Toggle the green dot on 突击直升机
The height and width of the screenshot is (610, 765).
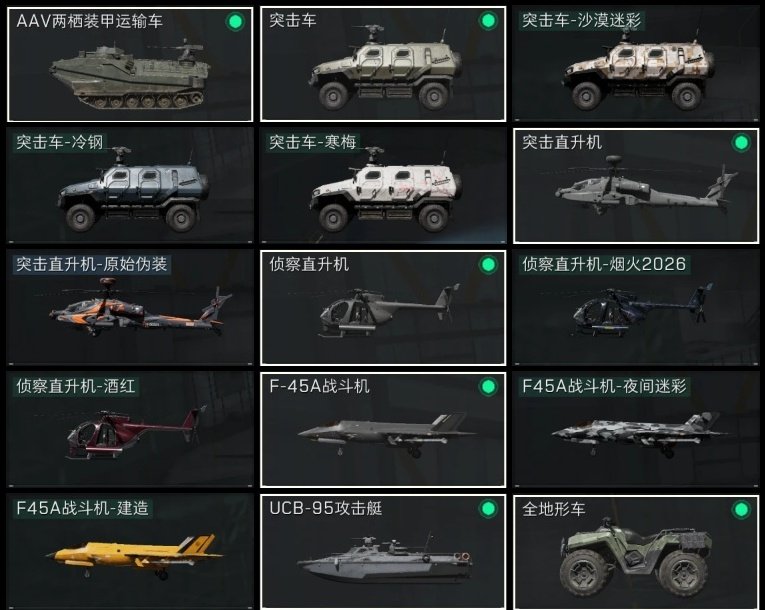click(x=741, y=142)
